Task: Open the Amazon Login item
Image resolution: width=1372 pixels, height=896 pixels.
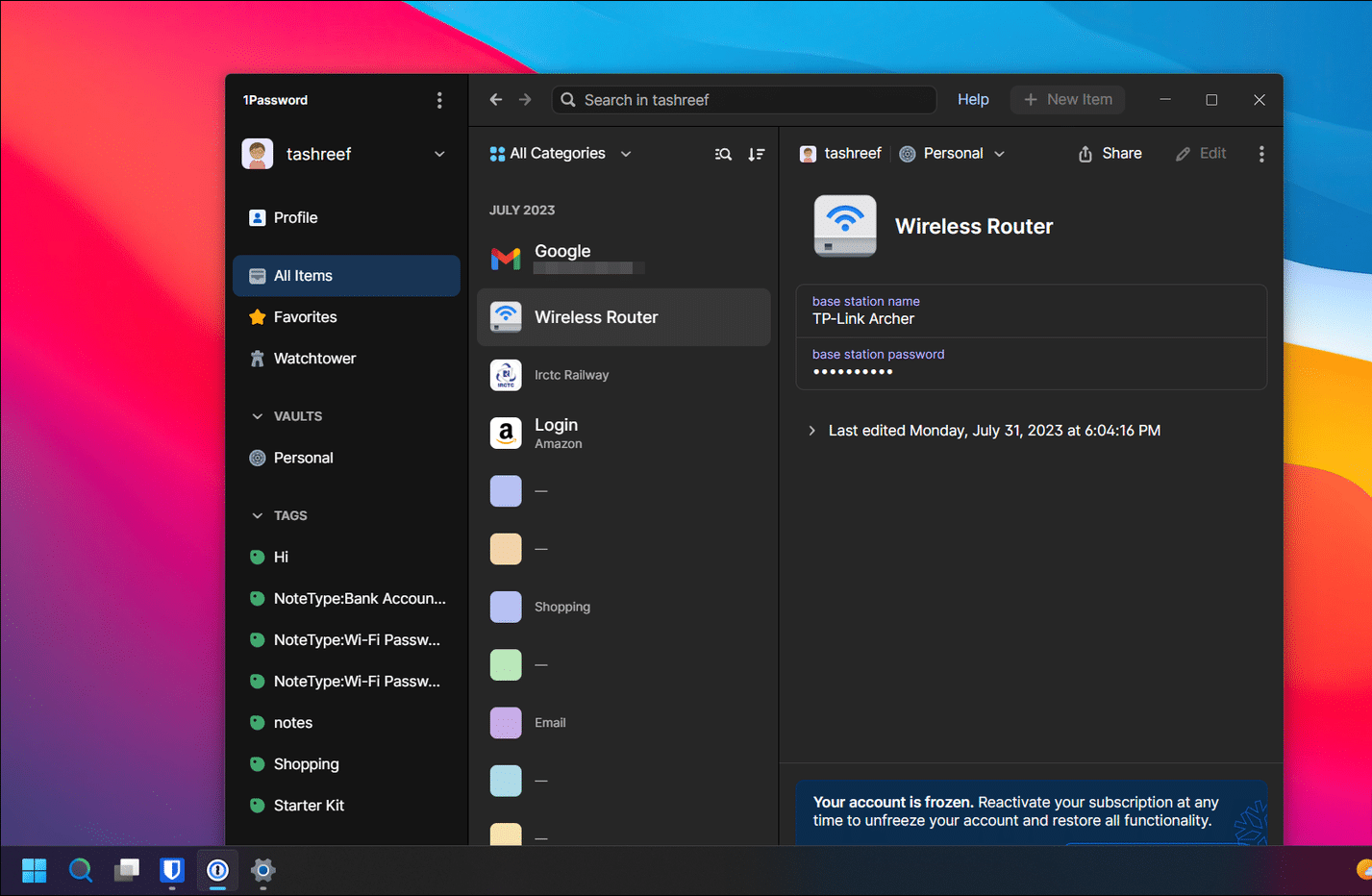Action: (x=624, y=433)
